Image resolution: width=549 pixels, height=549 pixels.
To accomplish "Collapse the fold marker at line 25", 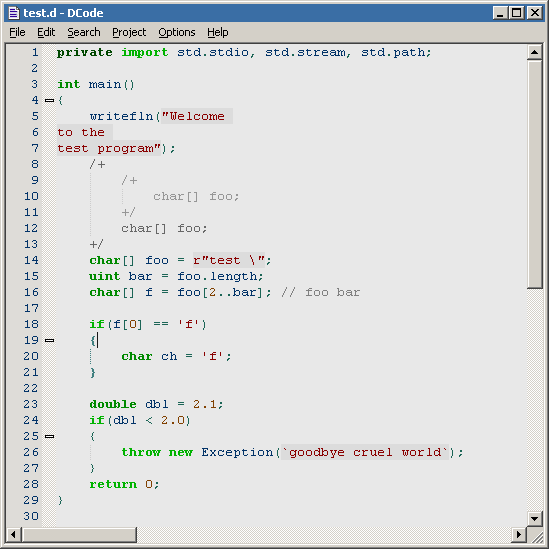I will 49,436.
